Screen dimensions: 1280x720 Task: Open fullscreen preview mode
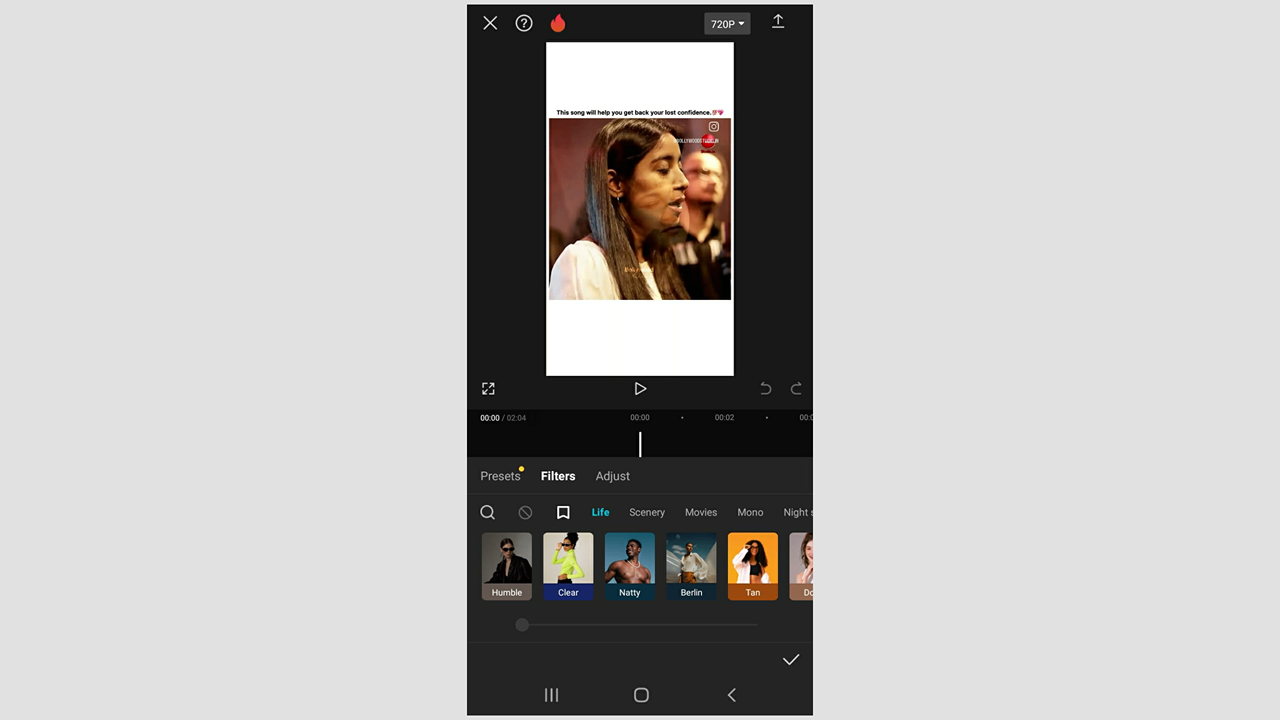click(x=488, y=388)
